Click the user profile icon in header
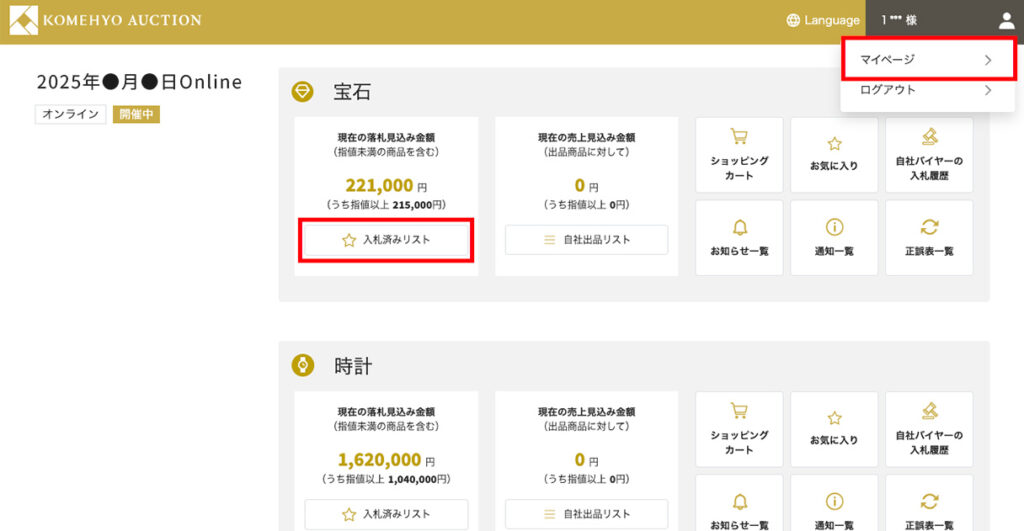This screenshot has height=531, width=1024. pos(1006,20)
